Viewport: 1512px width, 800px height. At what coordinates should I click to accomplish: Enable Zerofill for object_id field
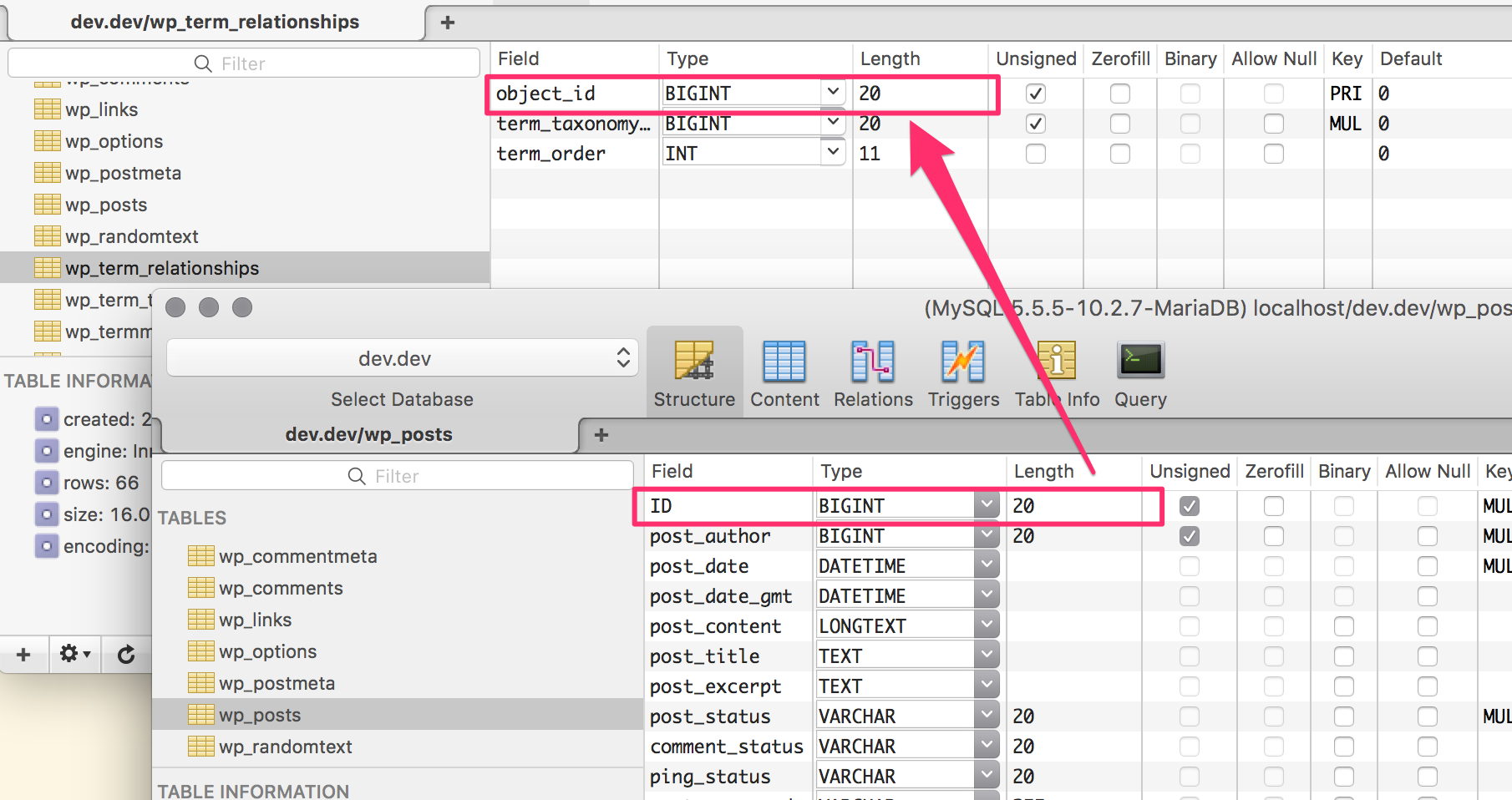pos(1120,94)
